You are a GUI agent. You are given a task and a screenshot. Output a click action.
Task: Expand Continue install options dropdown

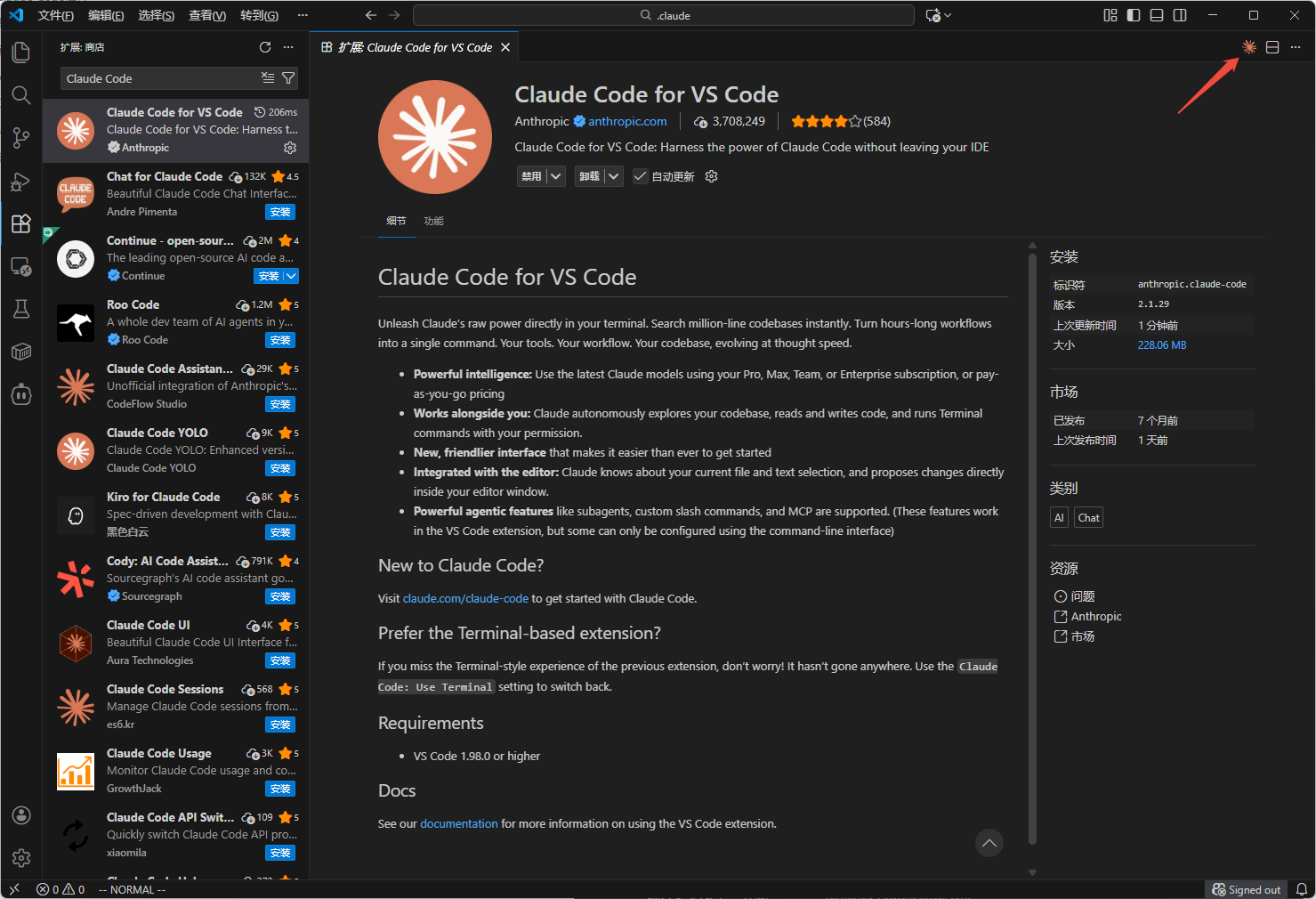291,276
